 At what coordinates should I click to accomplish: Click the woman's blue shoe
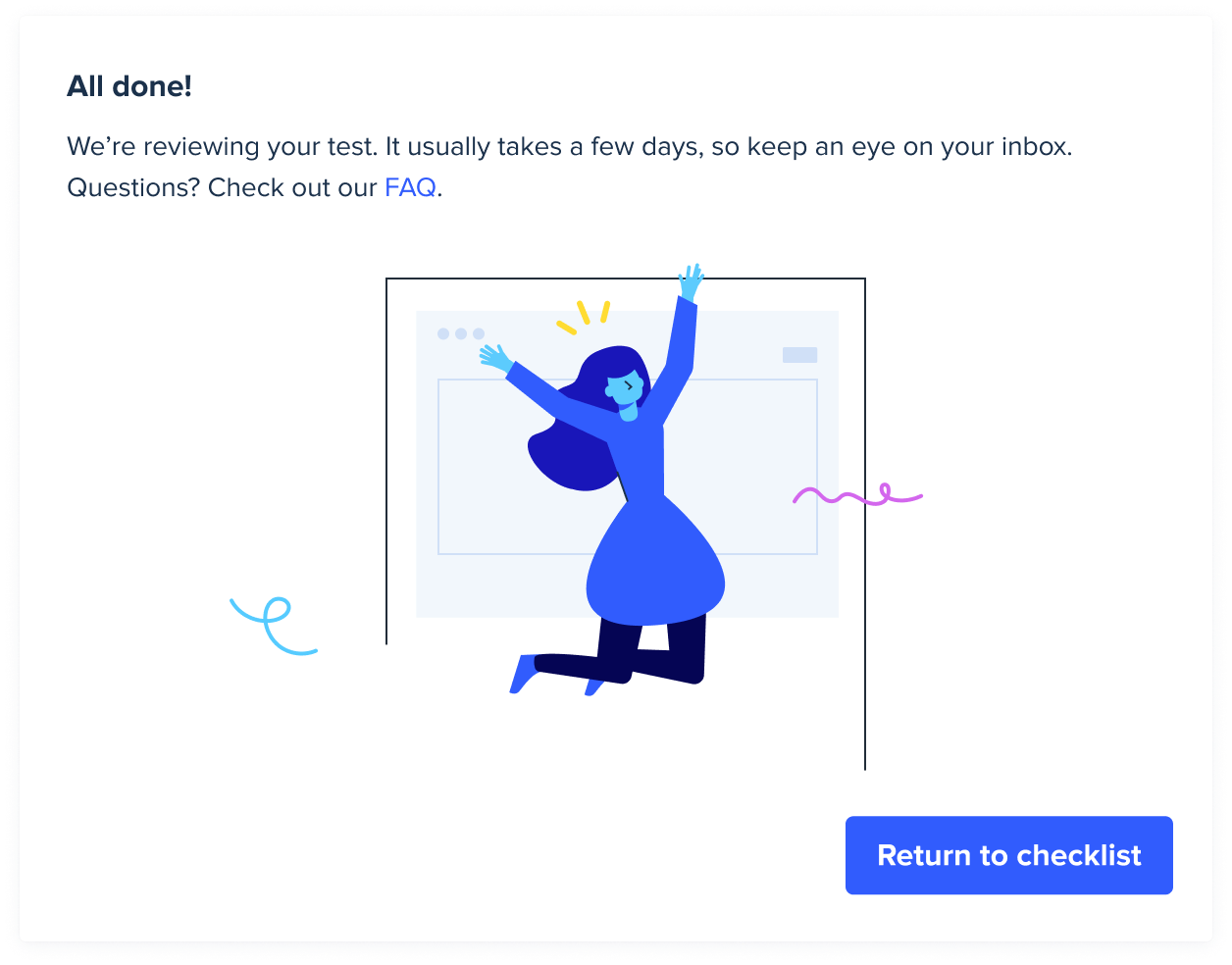(x=524, y=674)
